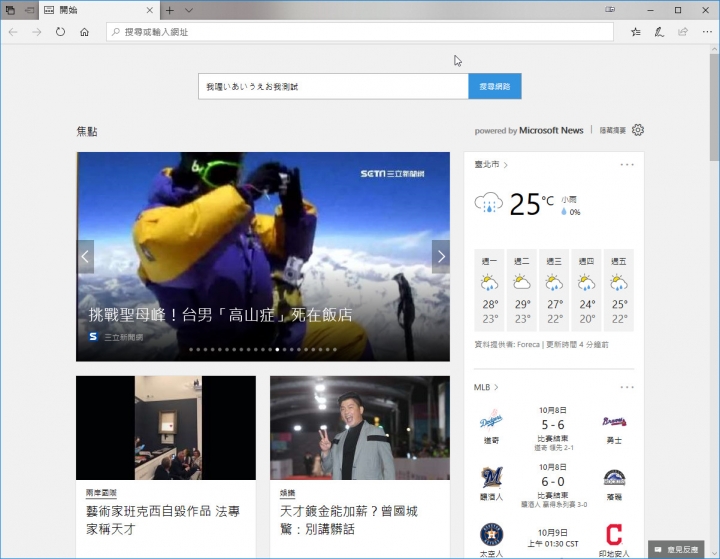720x559 pixels.
Task: Show previous slide in news carousel
Action: coord(85,257)
